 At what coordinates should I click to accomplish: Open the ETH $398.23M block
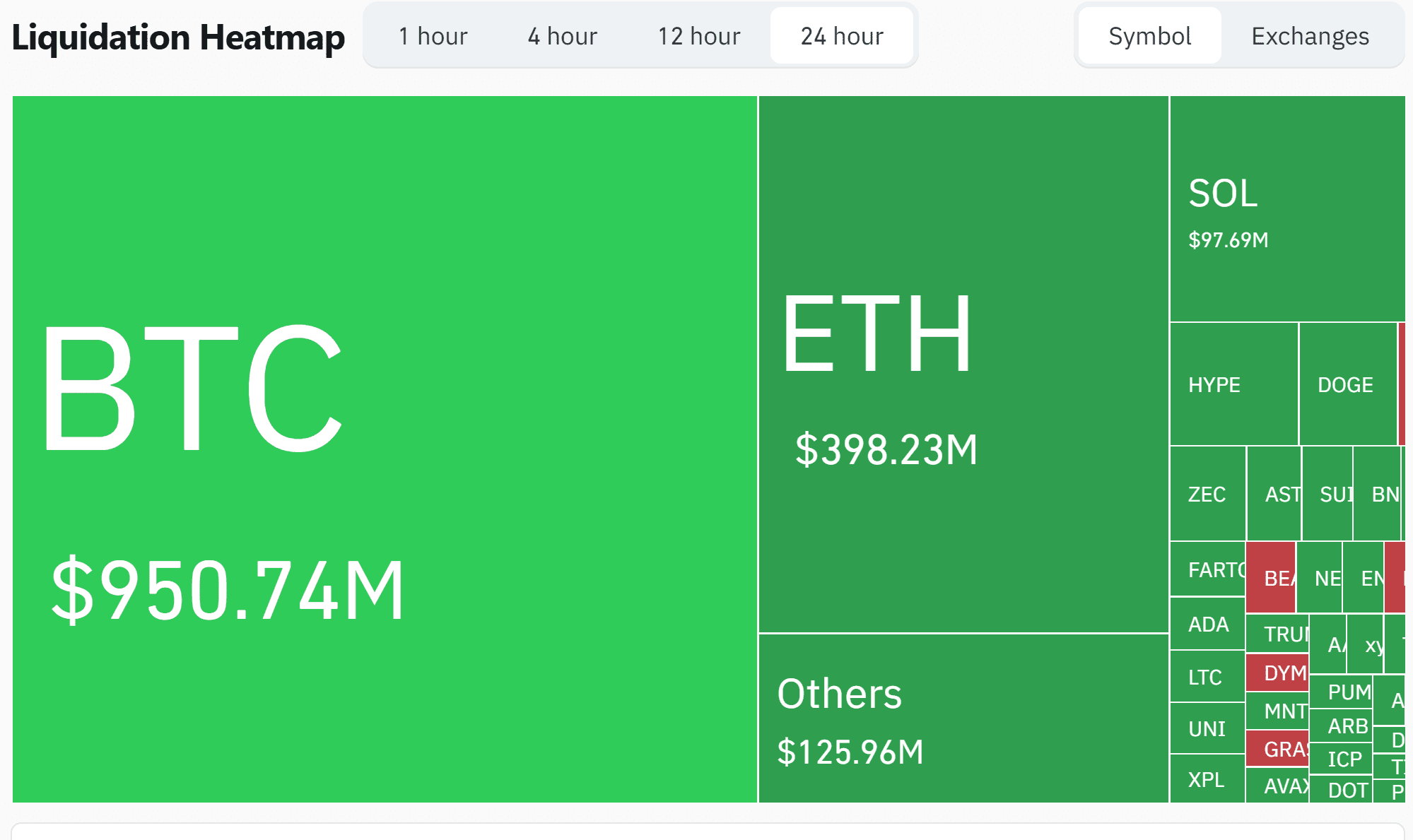(963, 364)
